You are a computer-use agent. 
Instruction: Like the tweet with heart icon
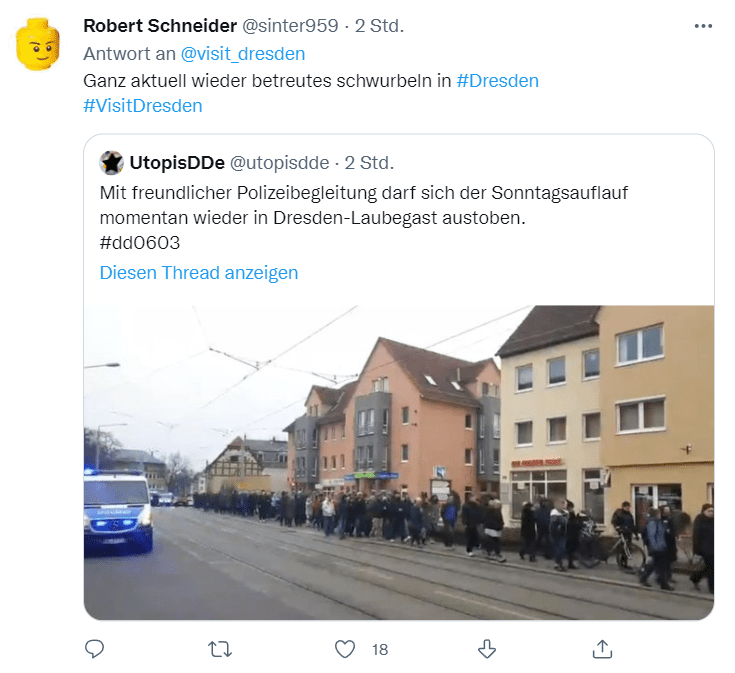coord(345,649)
